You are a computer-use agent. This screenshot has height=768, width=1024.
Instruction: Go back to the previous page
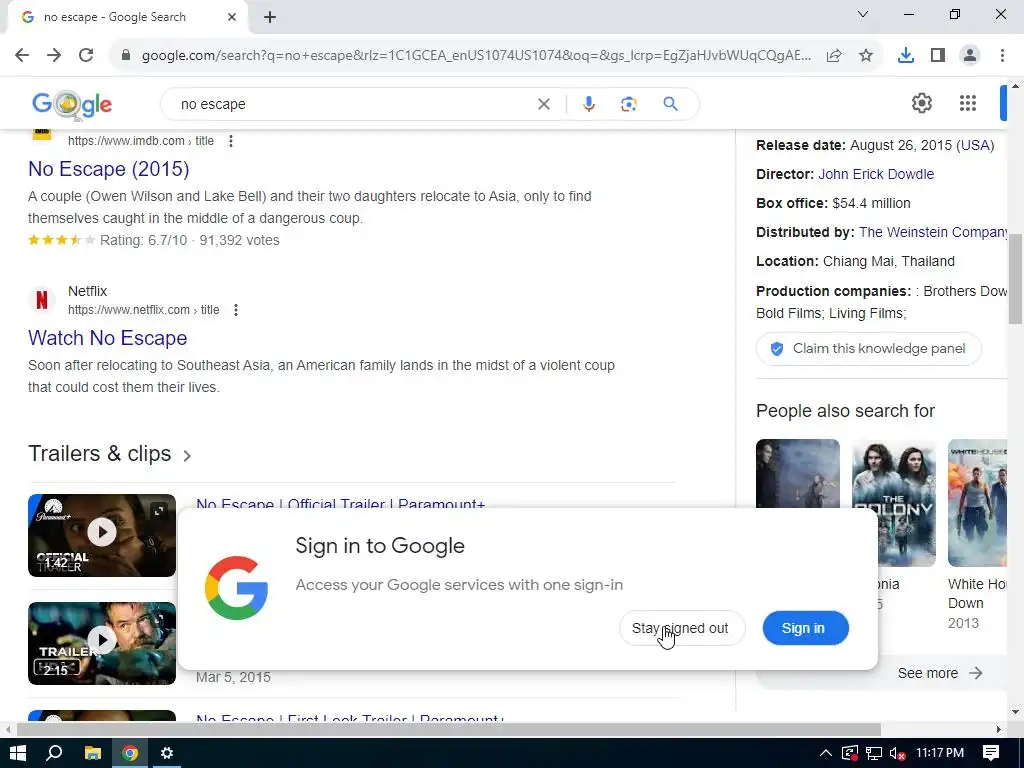(x=22, y=56)
